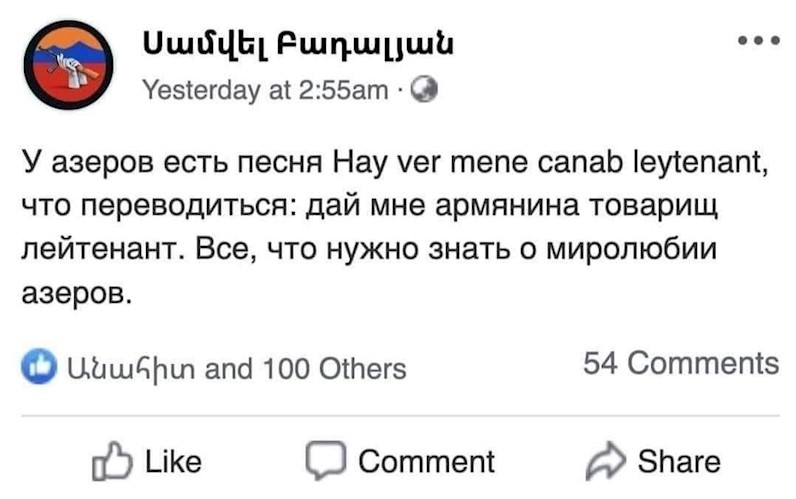
Task: Click the "Share" text label
Action: 679,461
